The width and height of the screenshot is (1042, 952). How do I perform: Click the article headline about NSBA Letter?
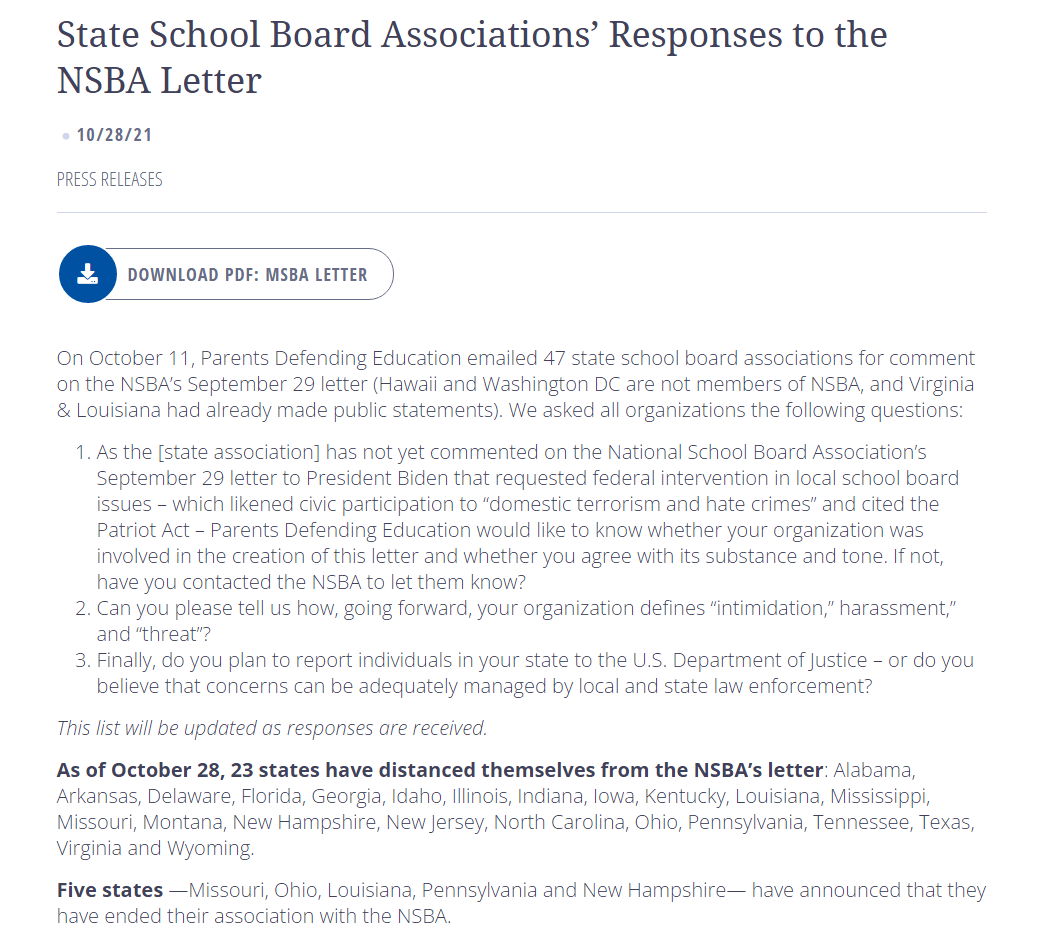coord(471,57)
